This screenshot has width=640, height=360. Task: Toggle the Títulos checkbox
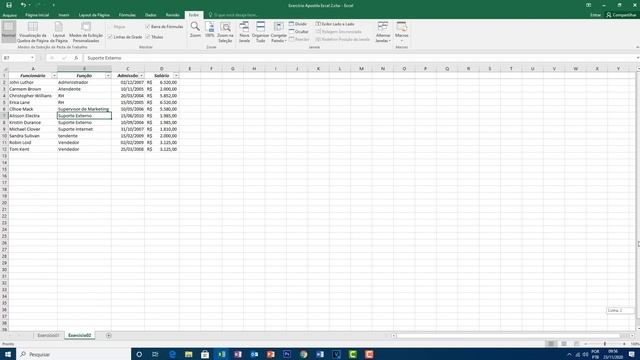click(148, 37)
